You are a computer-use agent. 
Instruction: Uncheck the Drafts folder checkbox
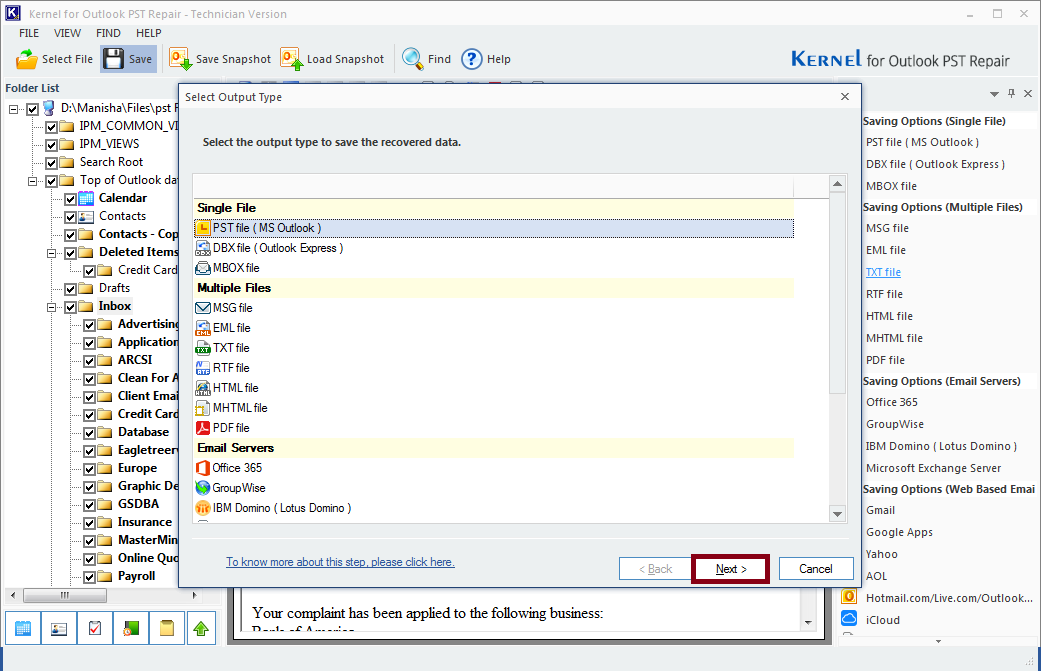70,289
